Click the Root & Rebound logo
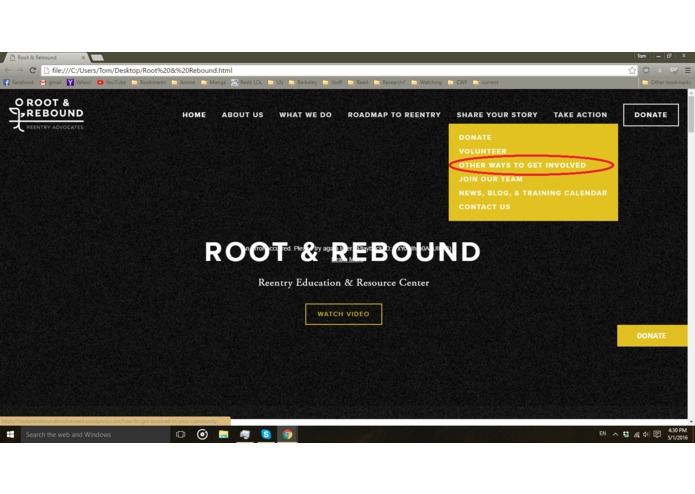Viewport: 695px width, 494px height. 46,115
